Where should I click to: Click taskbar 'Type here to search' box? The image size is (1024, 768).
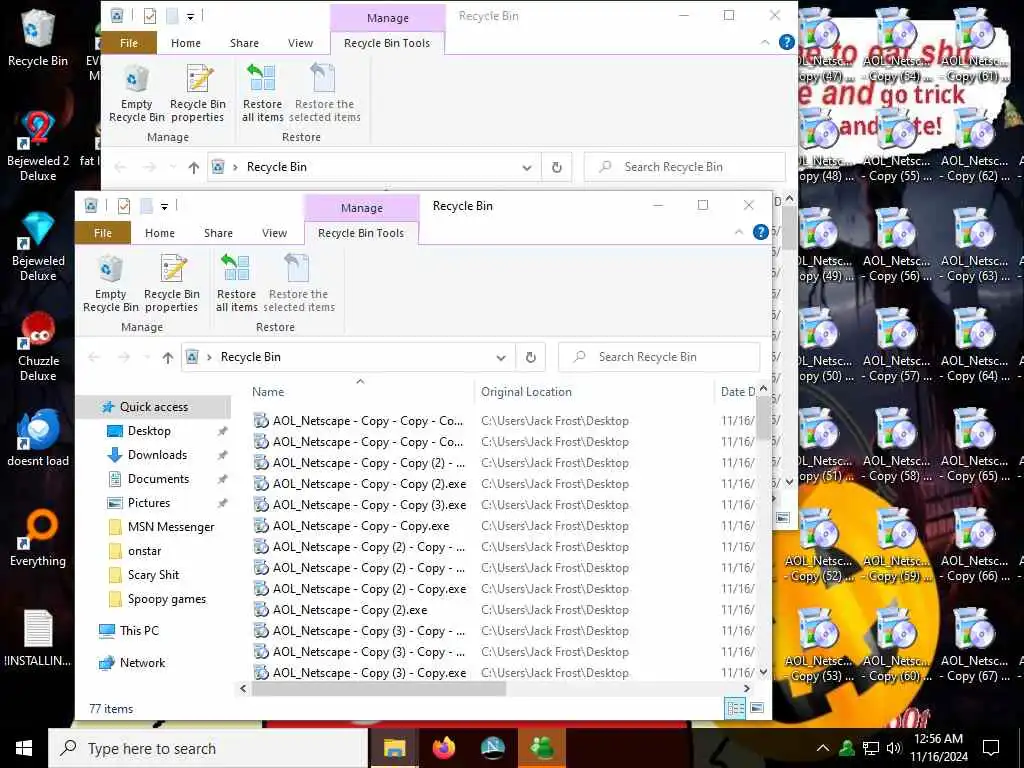[208, 748]
